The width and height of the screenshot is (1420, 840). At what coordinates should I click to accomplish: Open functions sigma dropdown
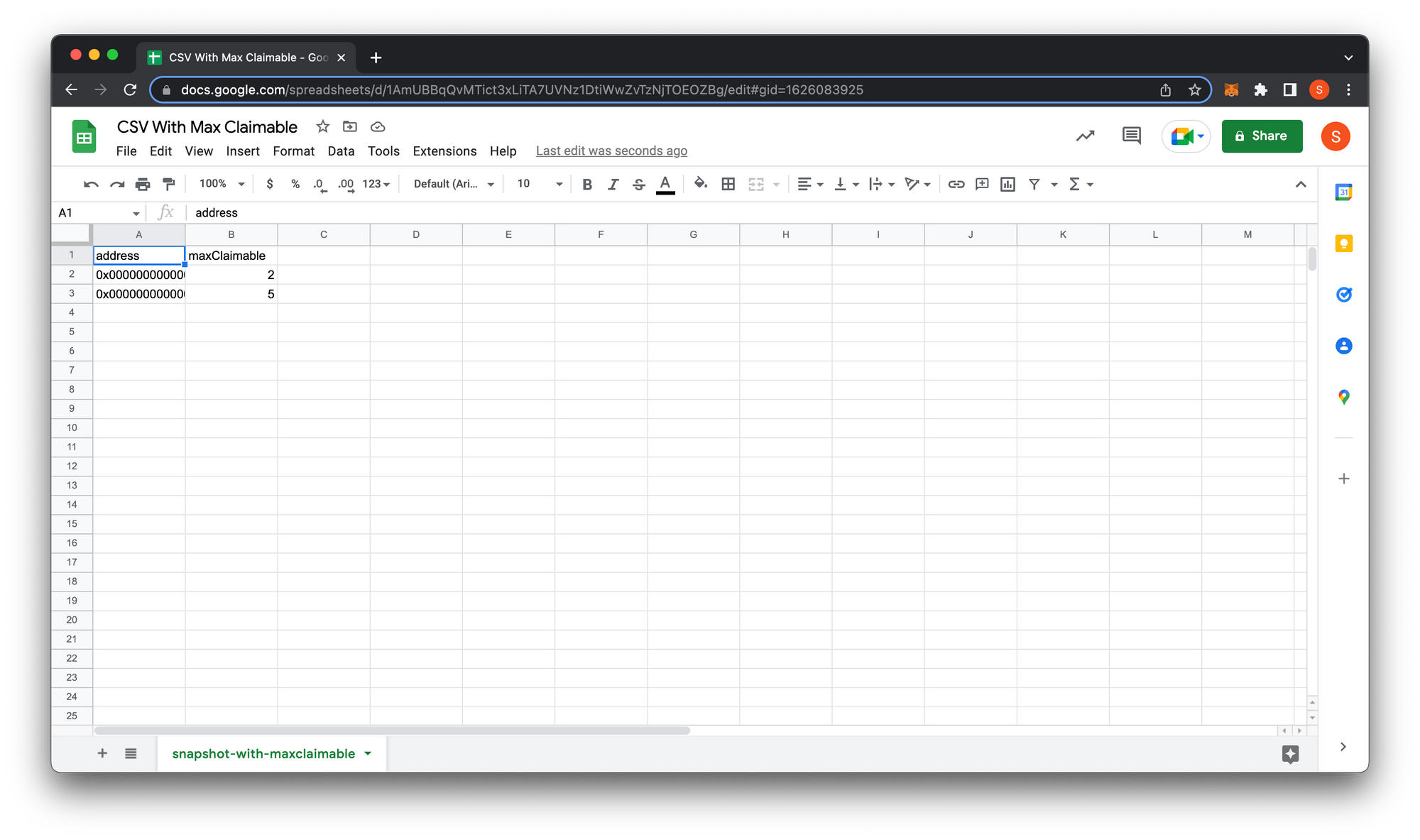pos(1081,184)
